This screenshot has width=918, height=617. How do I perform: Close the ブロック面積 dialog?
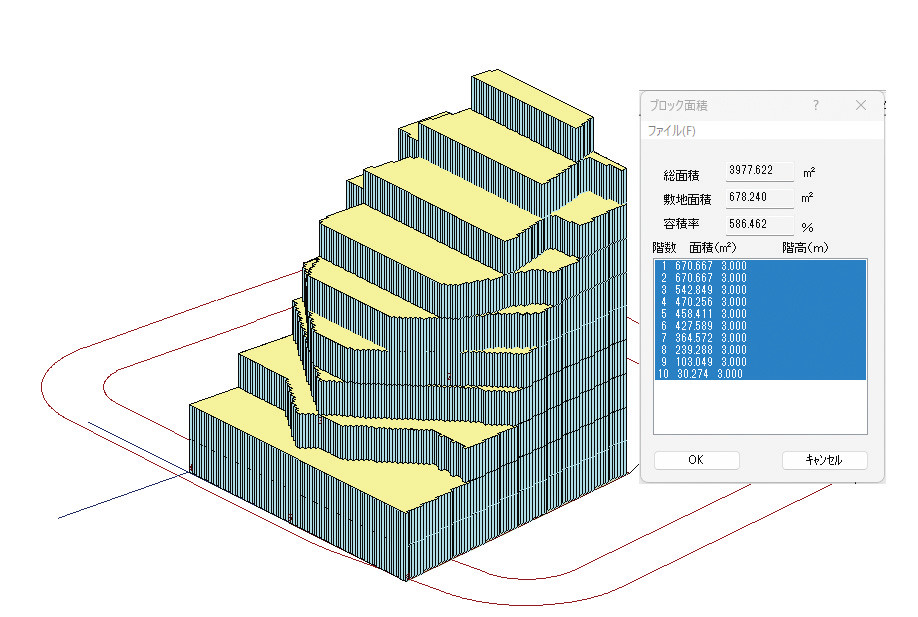[x=861, y=105]
